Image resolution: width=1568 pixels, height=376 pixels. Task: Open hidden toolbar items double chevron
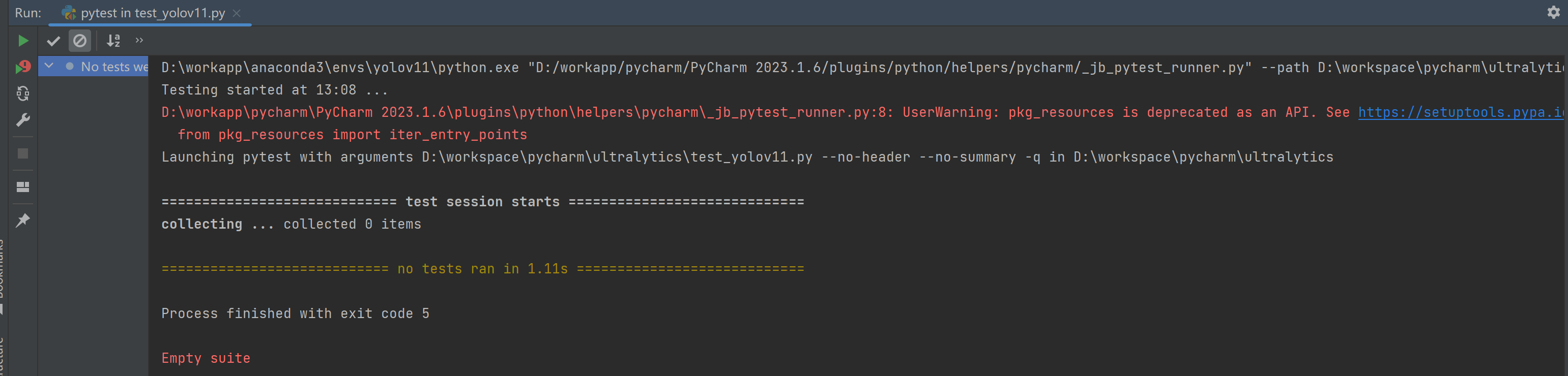coord(139,41)
